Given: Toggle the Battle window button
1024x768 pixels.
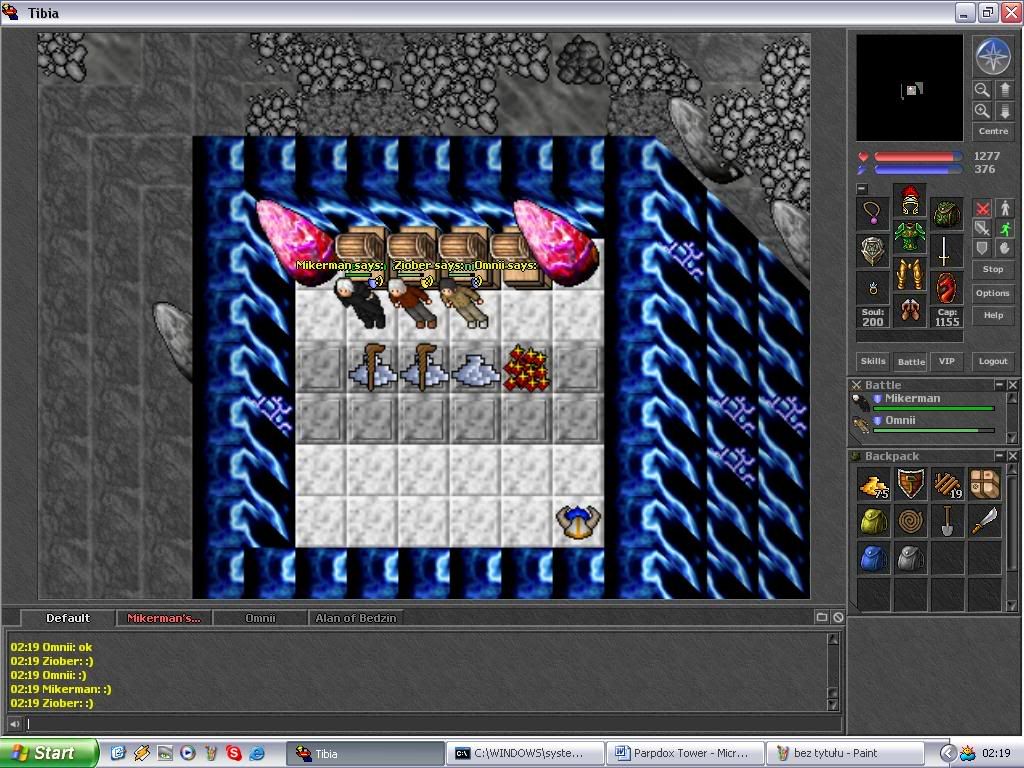Looking at the screenshot, I should tap(911, 361).
